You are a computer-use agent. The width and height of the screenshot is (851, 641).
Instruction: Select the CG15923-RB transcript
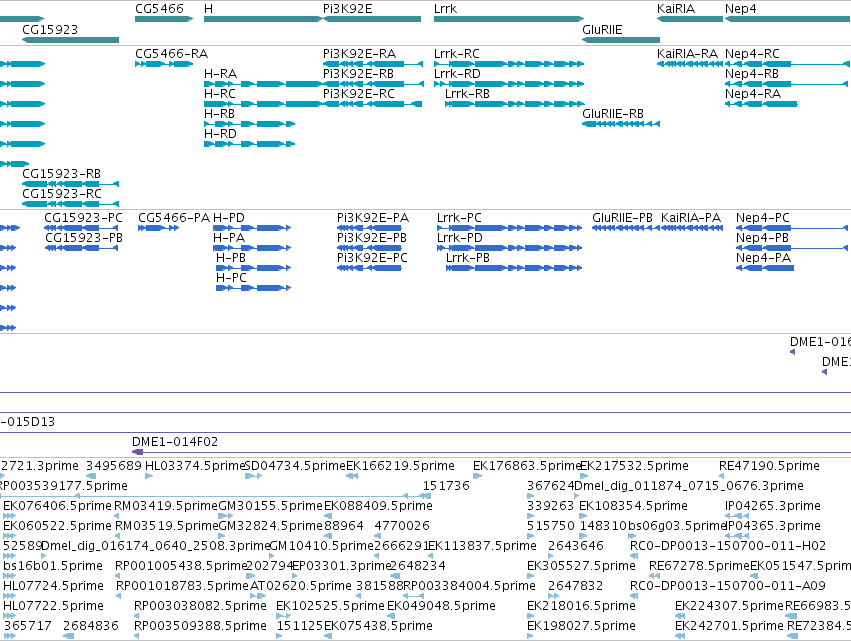coord(71,185)
